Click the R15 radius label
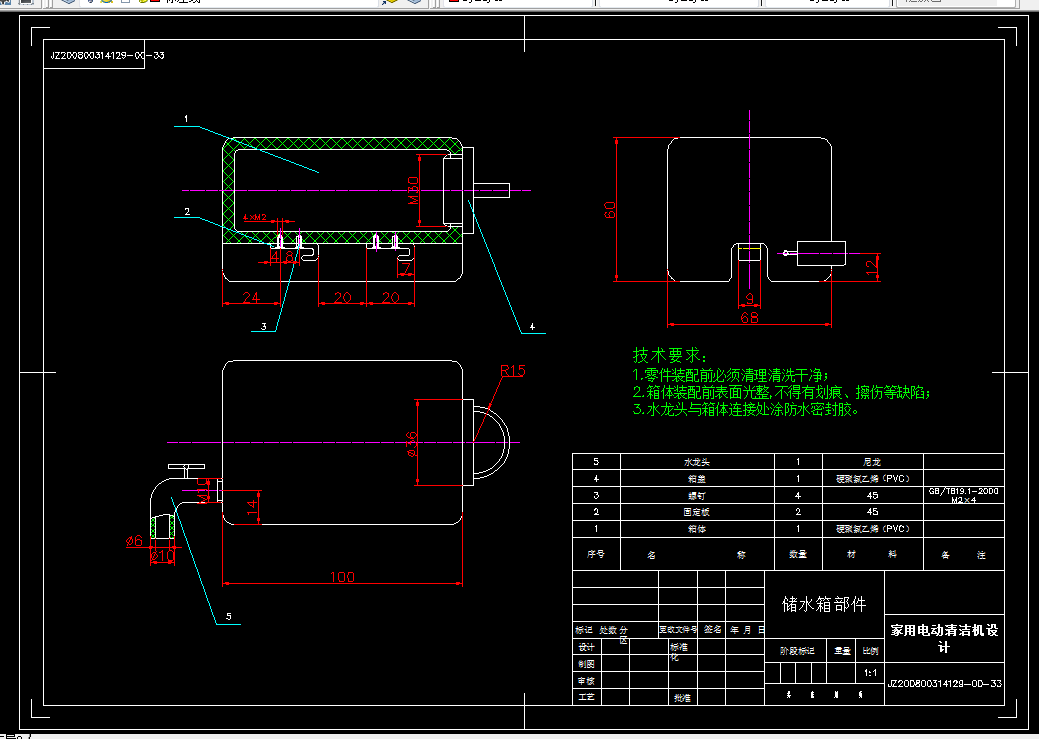This screenshot has width=1039, height=739. 512,371
